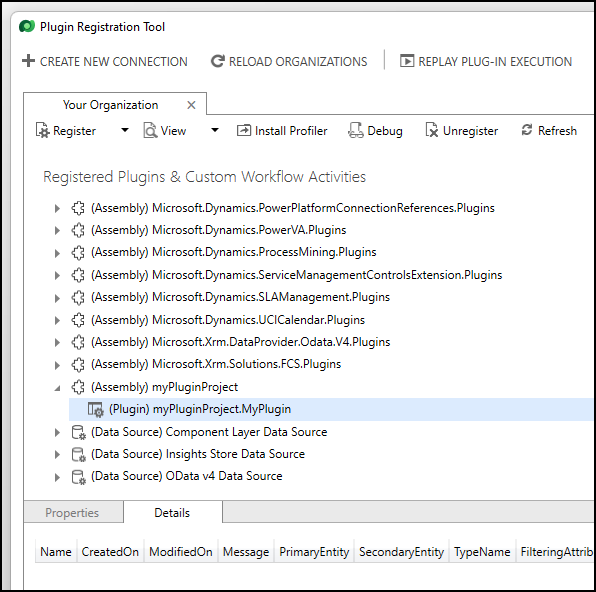Click the PrimaryEntity column header
Image resolution: width=596 pixels, height=592 pixels.
(314, 552)
